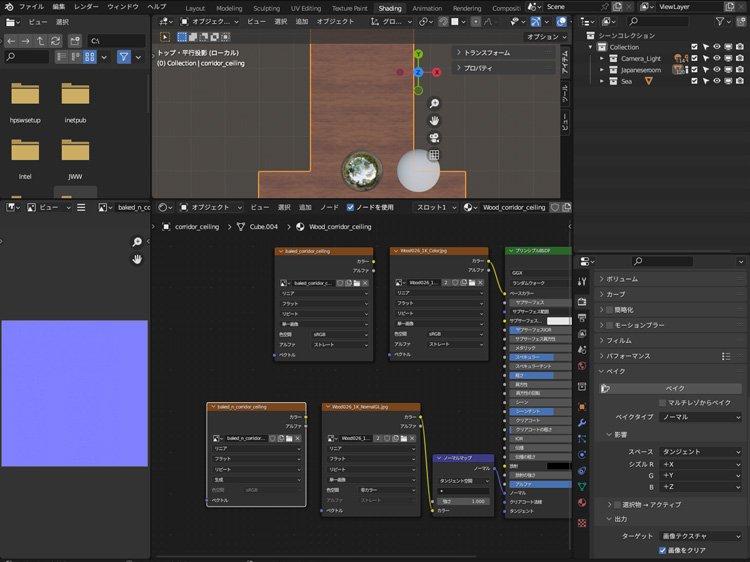
Task: Enable the マルチレゾからベイク checkbox
Action: [662, 402]
